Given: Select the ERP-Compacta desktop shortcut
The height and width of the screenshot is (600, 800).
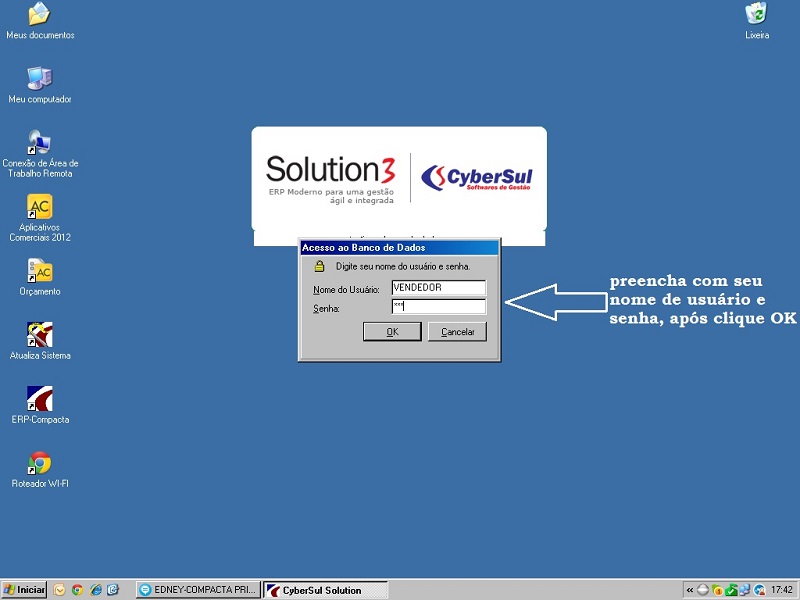Looking at the screenshot, I should click(40, 405).
